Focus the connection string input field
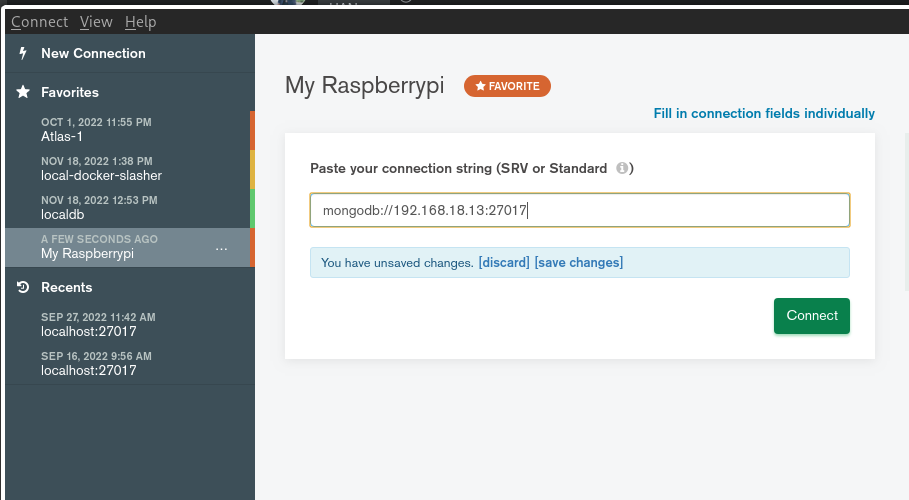The height and width of the screenshot is (500, 909). [x=580, y=210]
